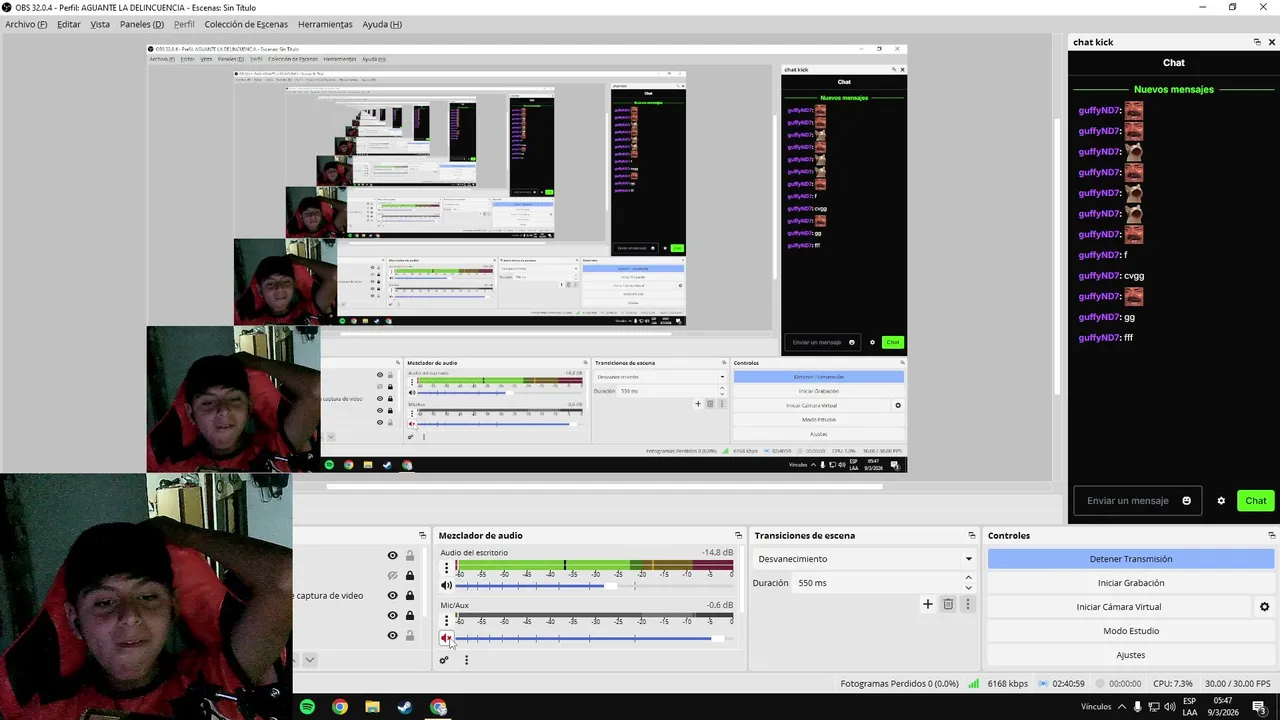Open the Herramientas menu
The height and width of the screenshot is (720, 1280).
pyautogui.click(x=325, y=24)
